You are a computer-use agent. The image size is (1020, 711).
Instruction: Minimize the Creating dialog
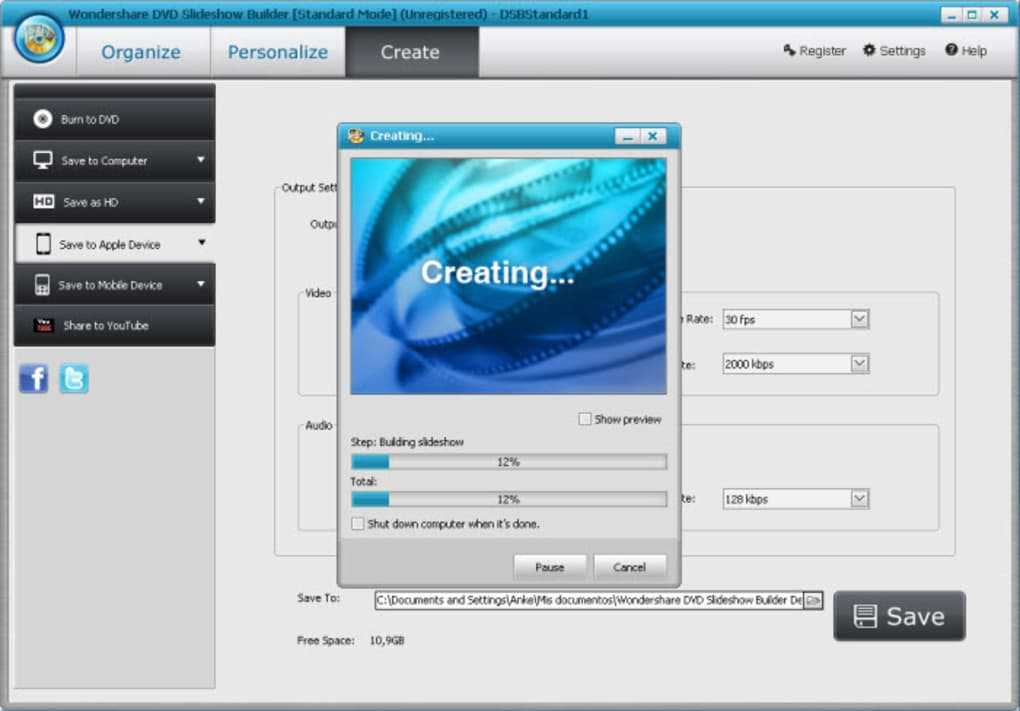coord(627,136)
